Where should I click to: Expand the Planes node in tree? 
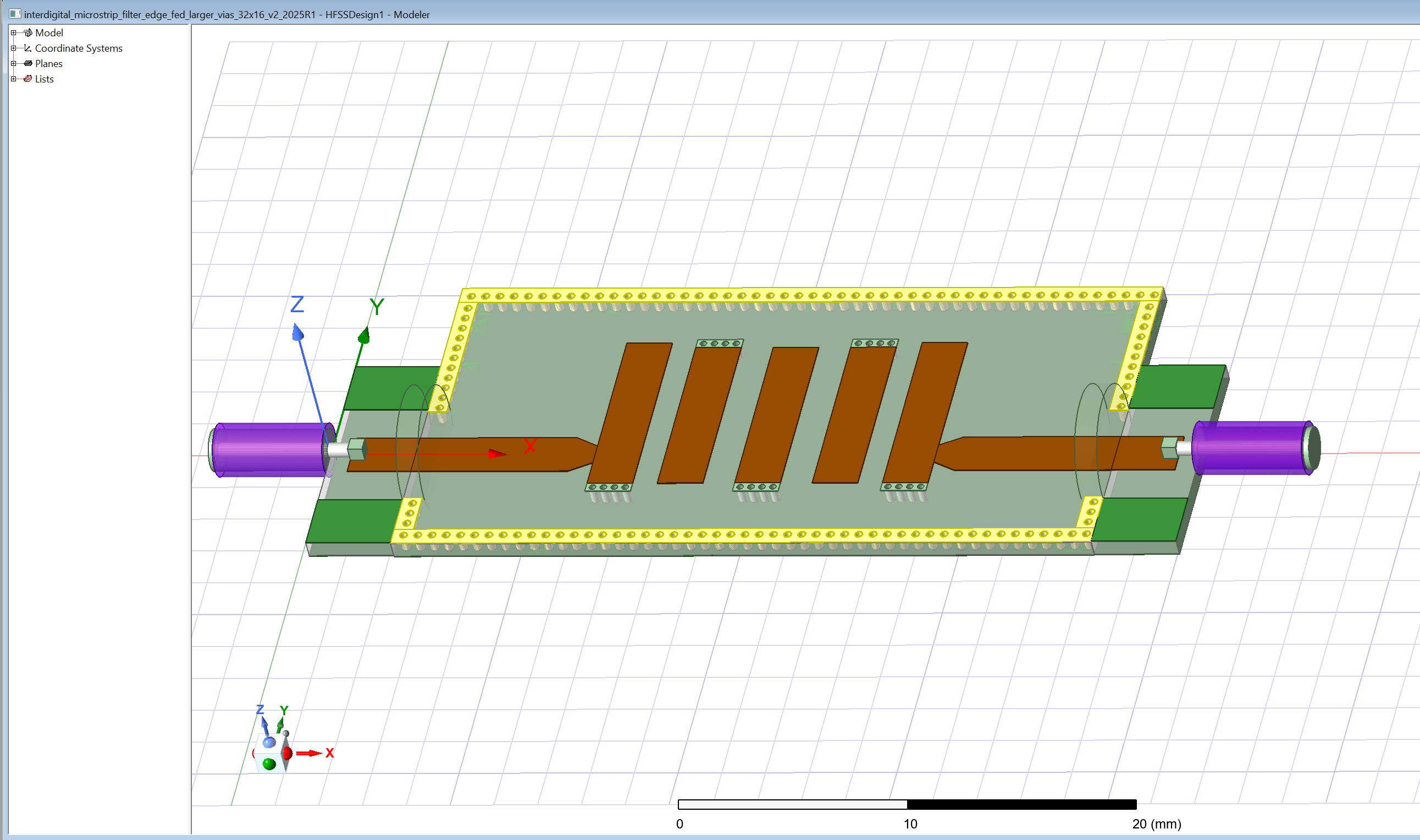[14, 63]
